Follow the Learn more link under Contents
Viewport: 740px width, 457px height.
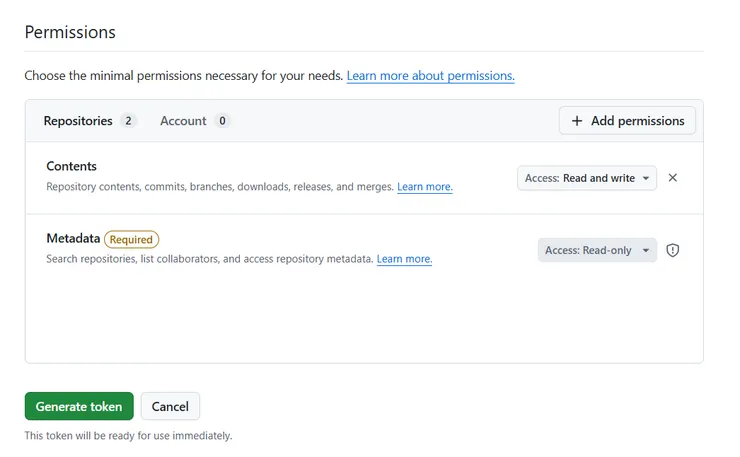coord(425,187)
